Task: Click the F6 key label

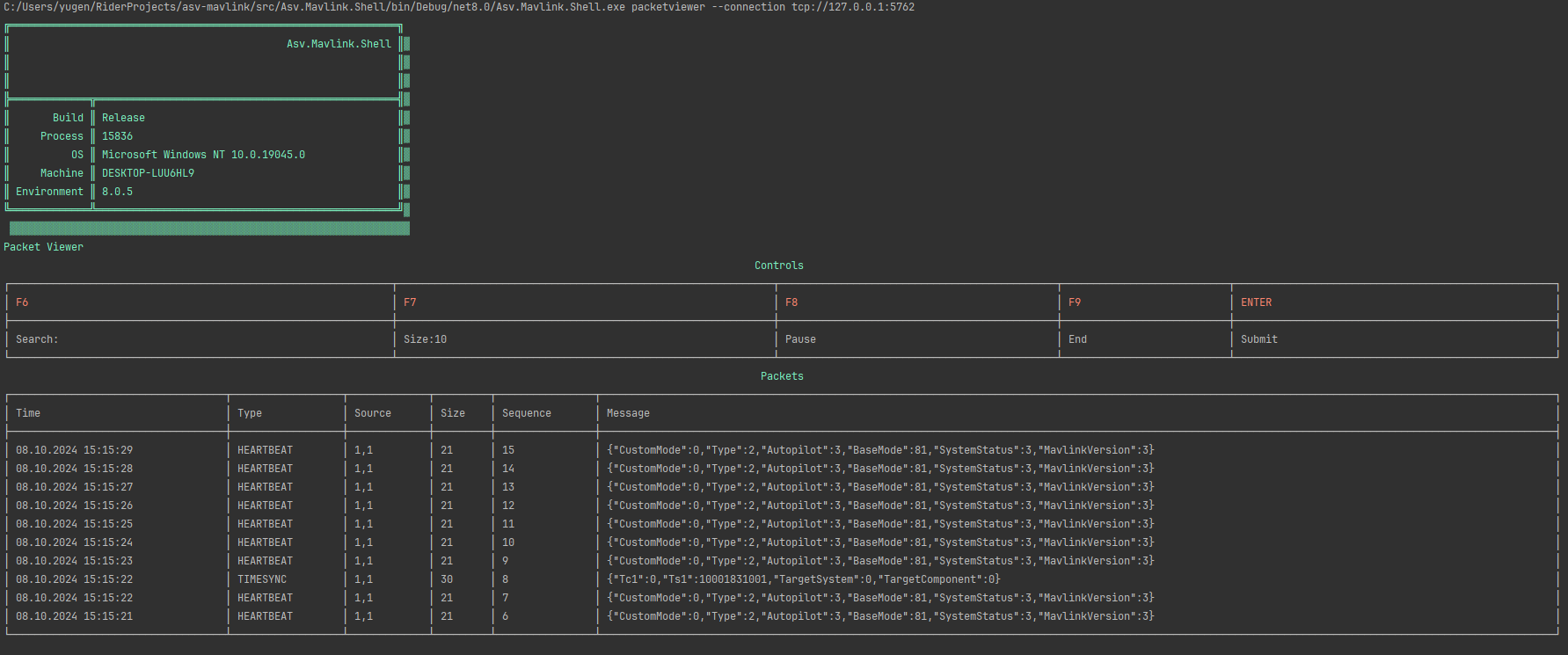Action: tap(22, 302)
